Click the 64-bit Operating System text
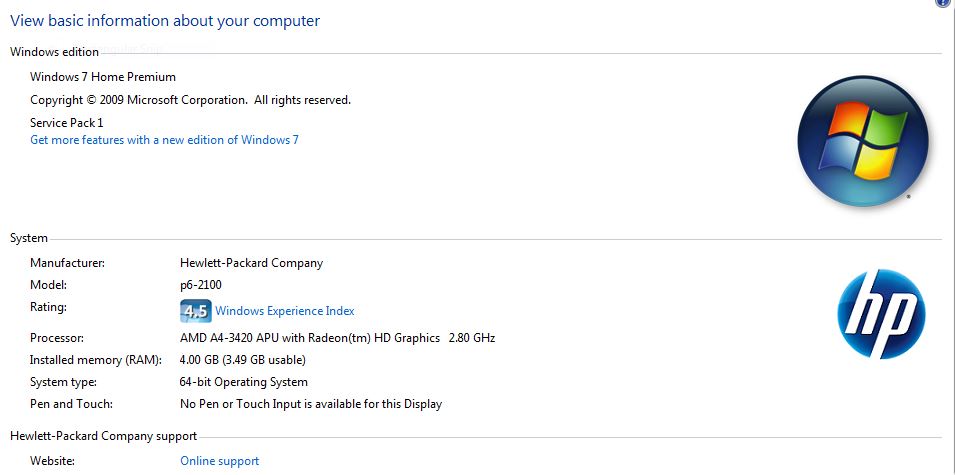Screen dimensions: 955x475 pos(244,382)
